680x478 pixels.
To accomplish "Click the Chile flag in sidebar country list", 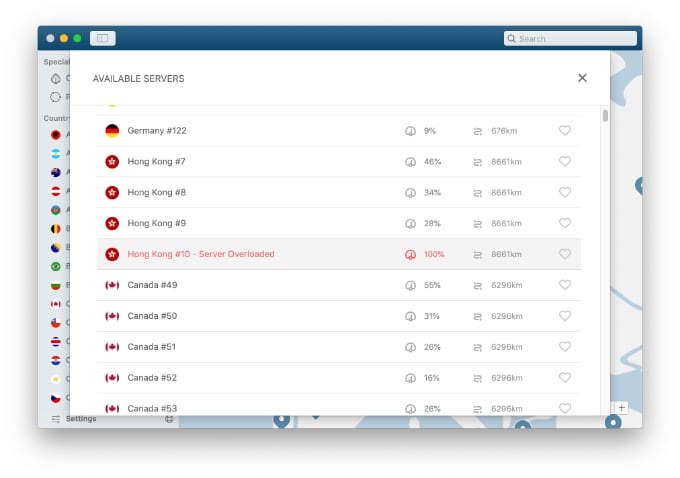I will [x=56, y=322].
